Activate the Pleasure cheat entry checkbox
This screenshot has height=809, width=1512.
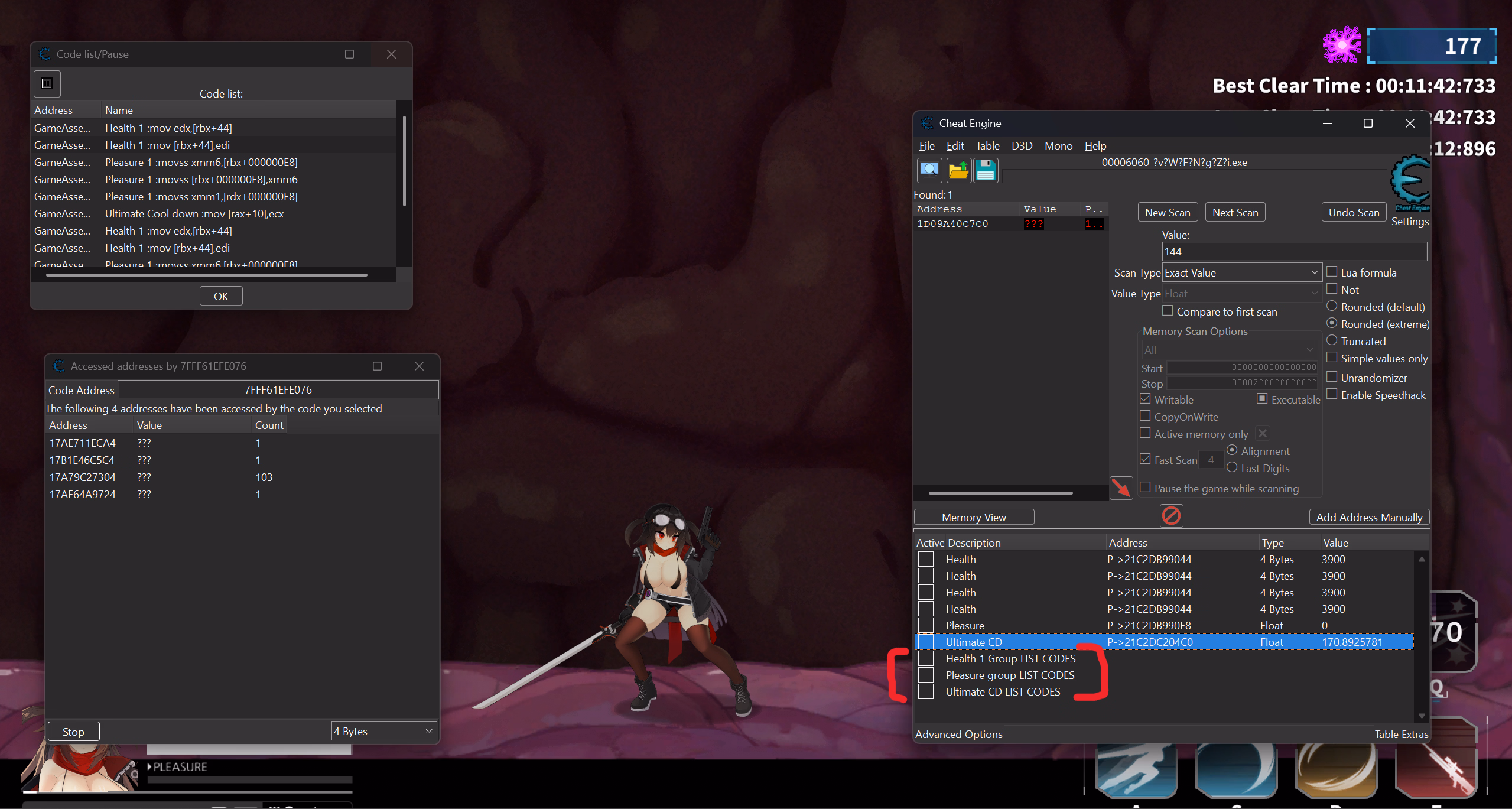click(926, 625)
